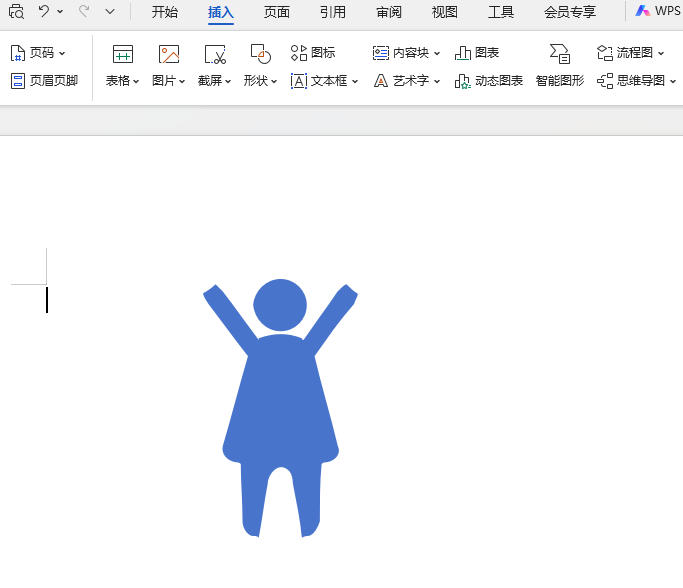This screenshot has width=683, height=588.
Task: Expand the Flowchart (流程图) dropdown
Action: click(661, 53)
